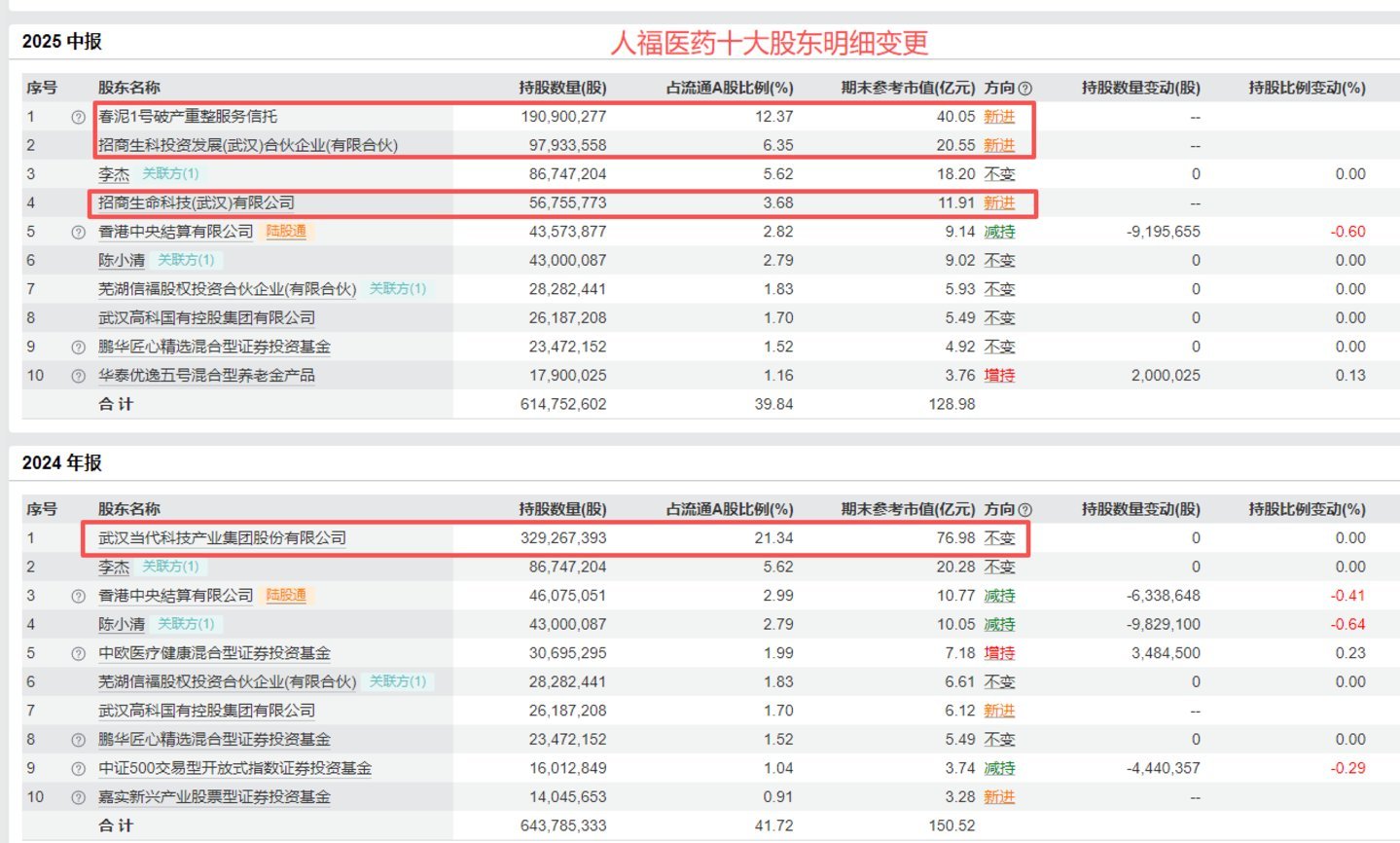Viewport: 1400px width, 843px height.
Task: Select total market value 150.52
Action: [x=951, y=825]
